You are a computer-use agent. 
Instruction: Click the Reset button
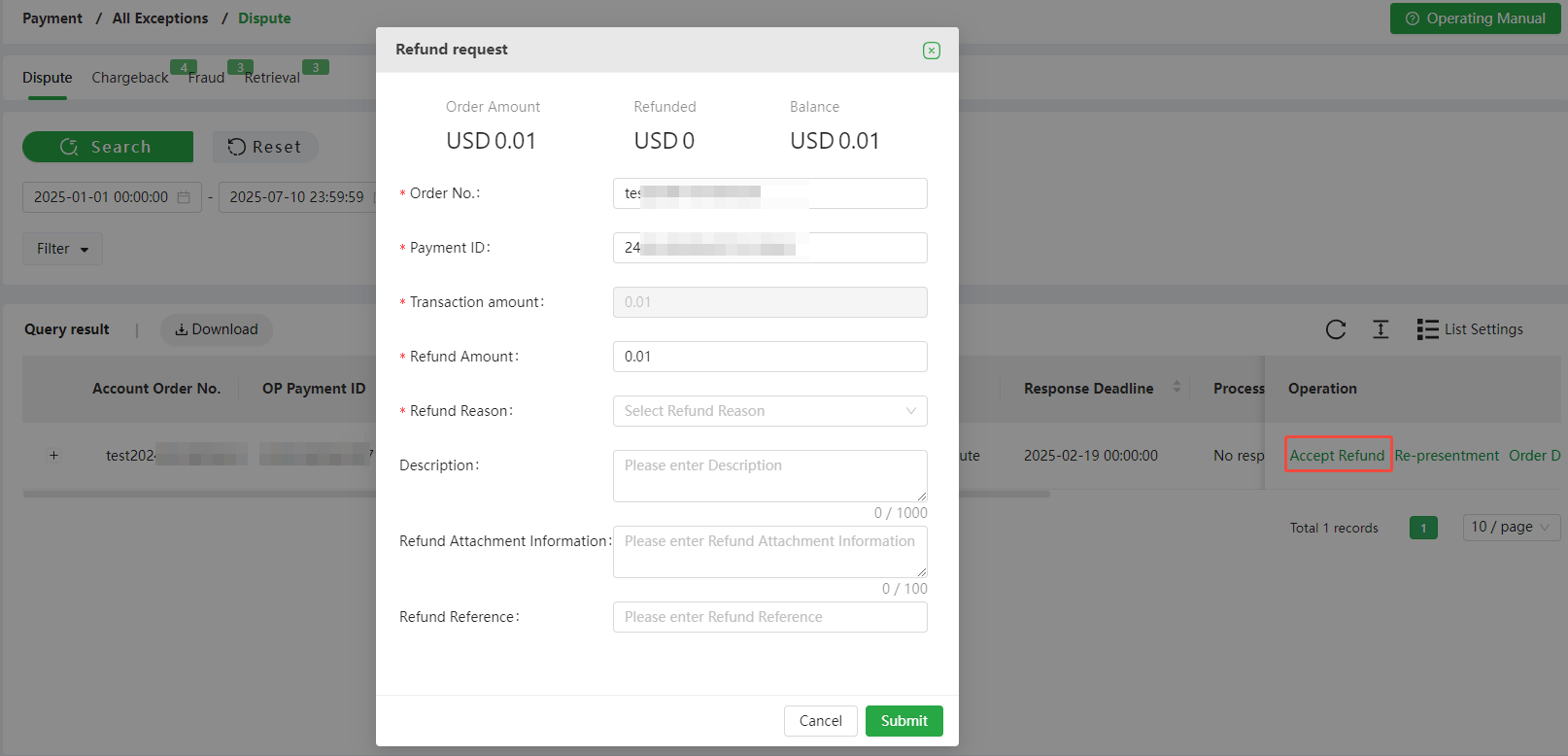point(265,147)
